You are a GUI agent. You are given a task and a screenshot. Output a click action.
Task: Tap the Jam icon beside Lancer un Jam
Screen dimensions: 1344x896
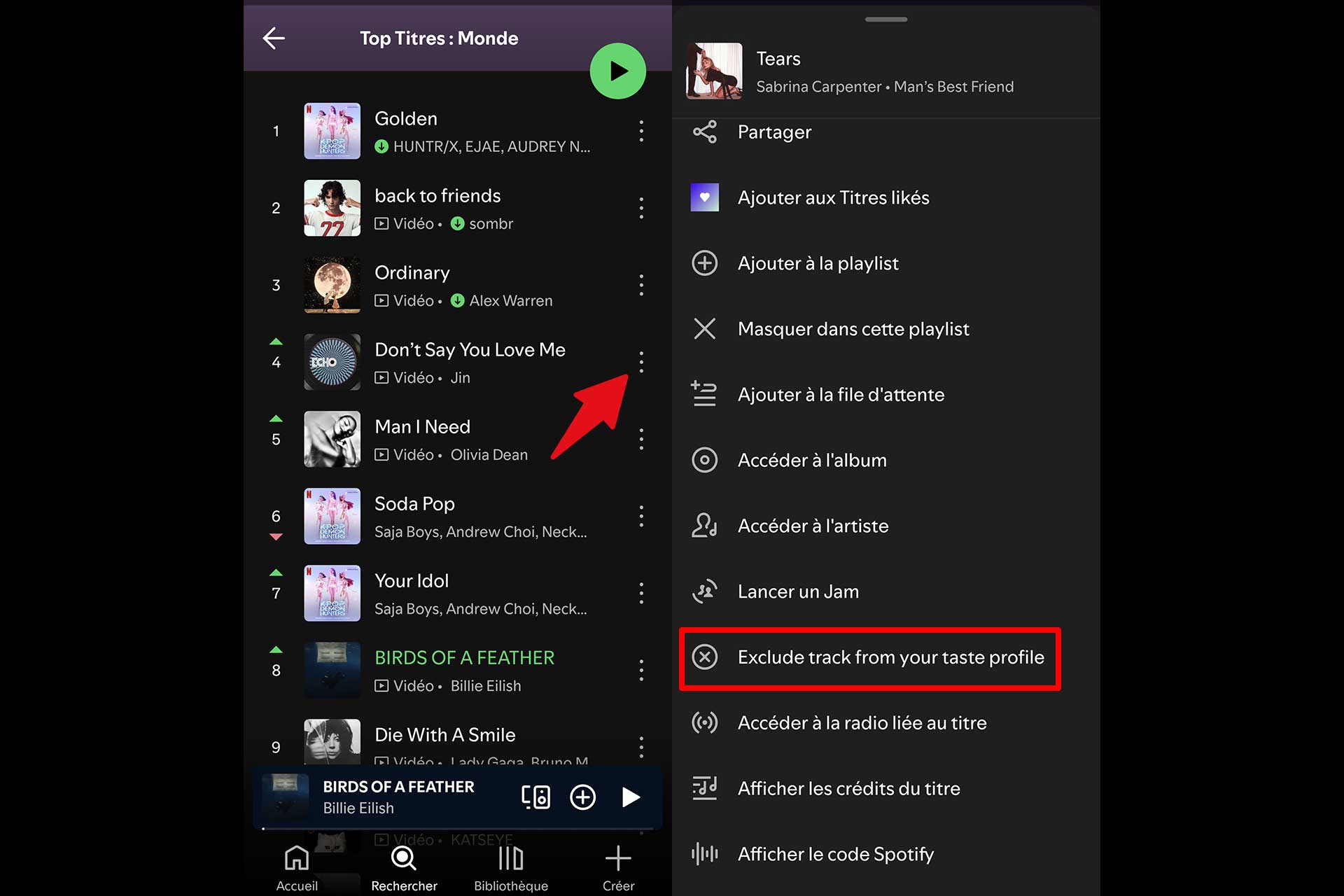point(704,591)
